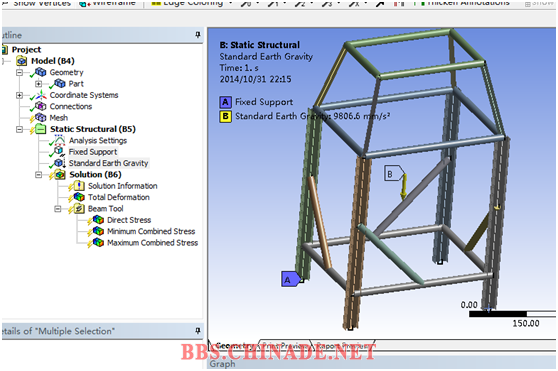Click the blue Fixed Support legend swatch A
This screenshot has width=558, height=371.
pyautogui.click(x=225, y=102)
